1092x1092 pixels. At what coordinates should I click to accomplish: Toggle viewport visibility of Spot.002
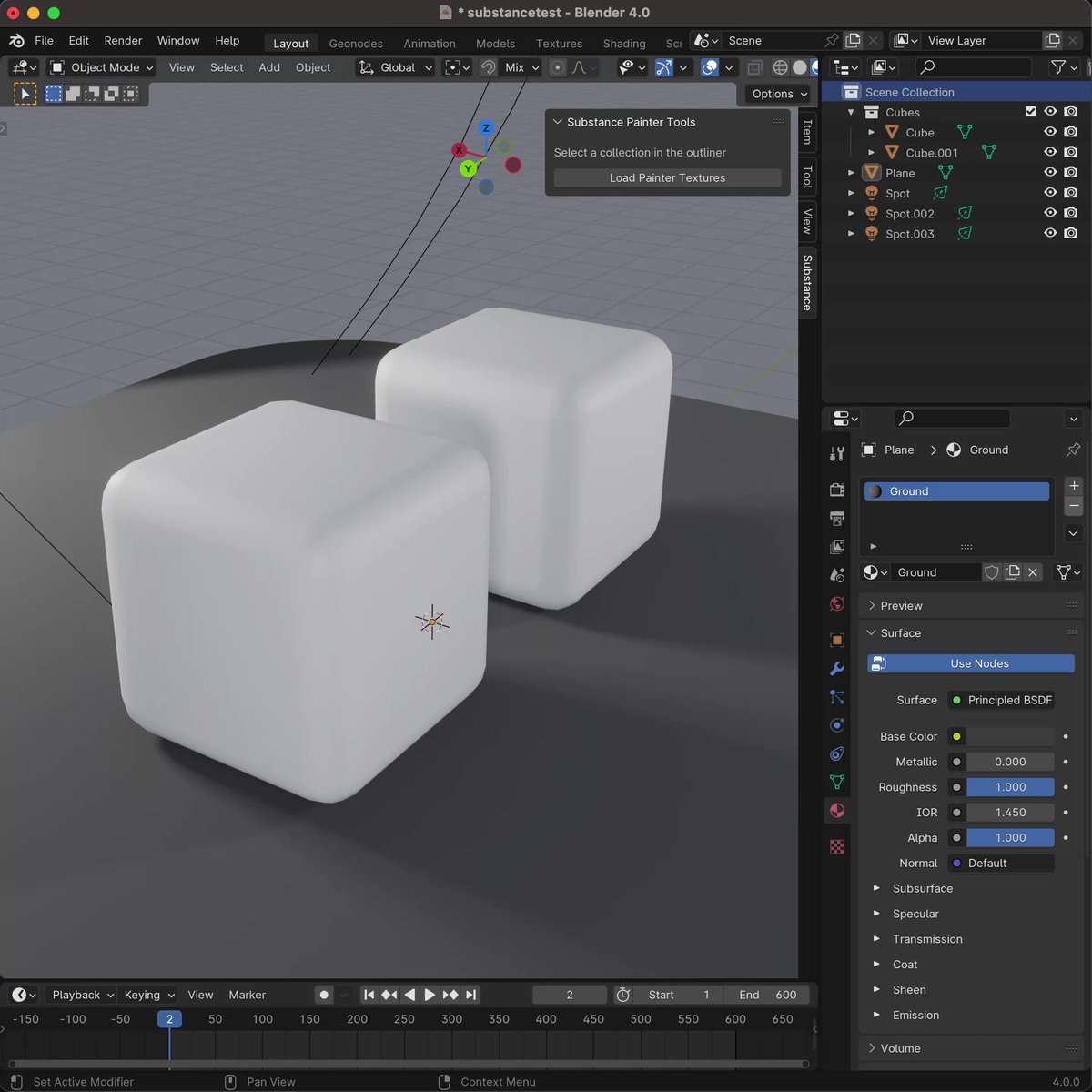[x=1050, y=213]
